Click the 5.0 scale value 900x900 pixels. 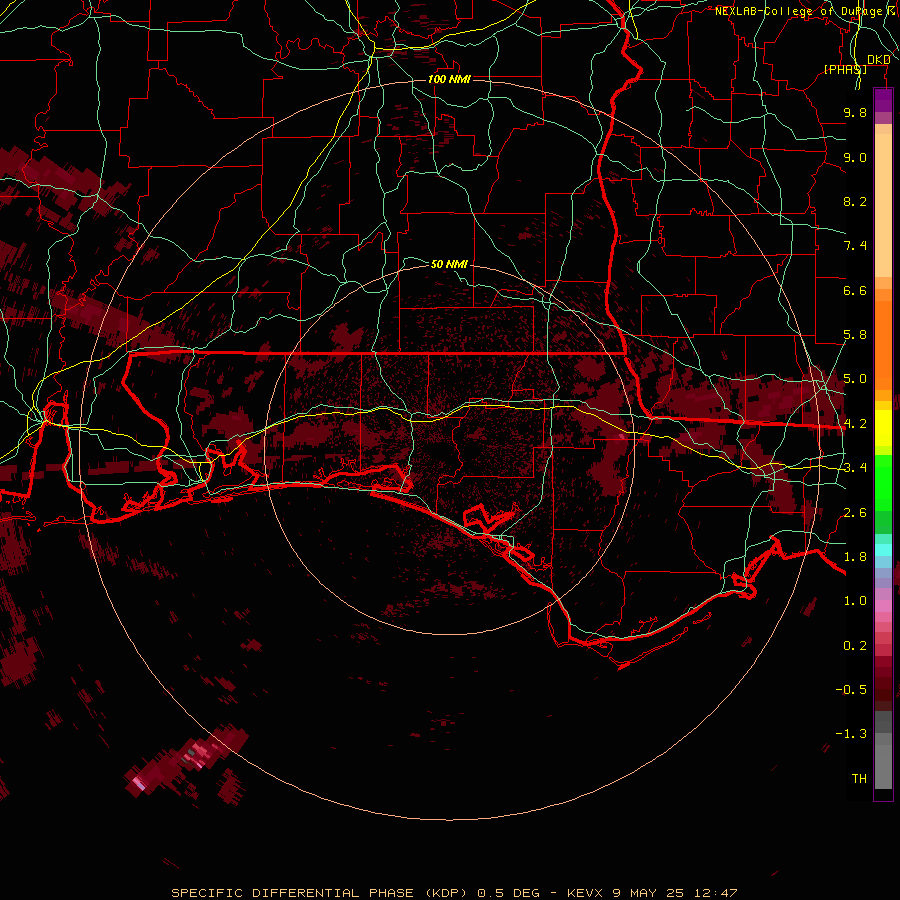[855, 379]
